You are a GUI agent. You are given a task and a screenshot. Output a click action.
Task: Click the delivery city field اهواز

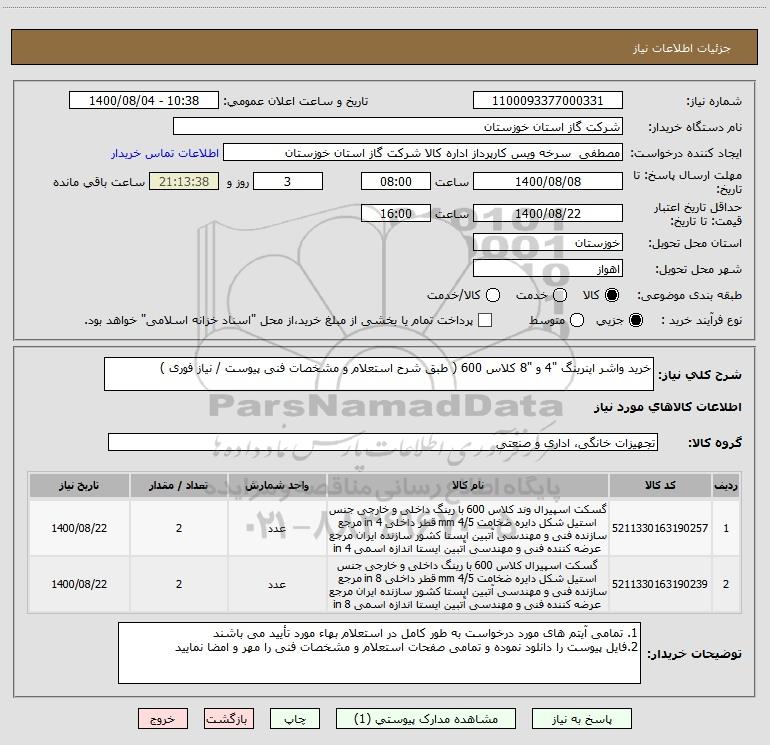pyautogui.click(x=548, y=269)
